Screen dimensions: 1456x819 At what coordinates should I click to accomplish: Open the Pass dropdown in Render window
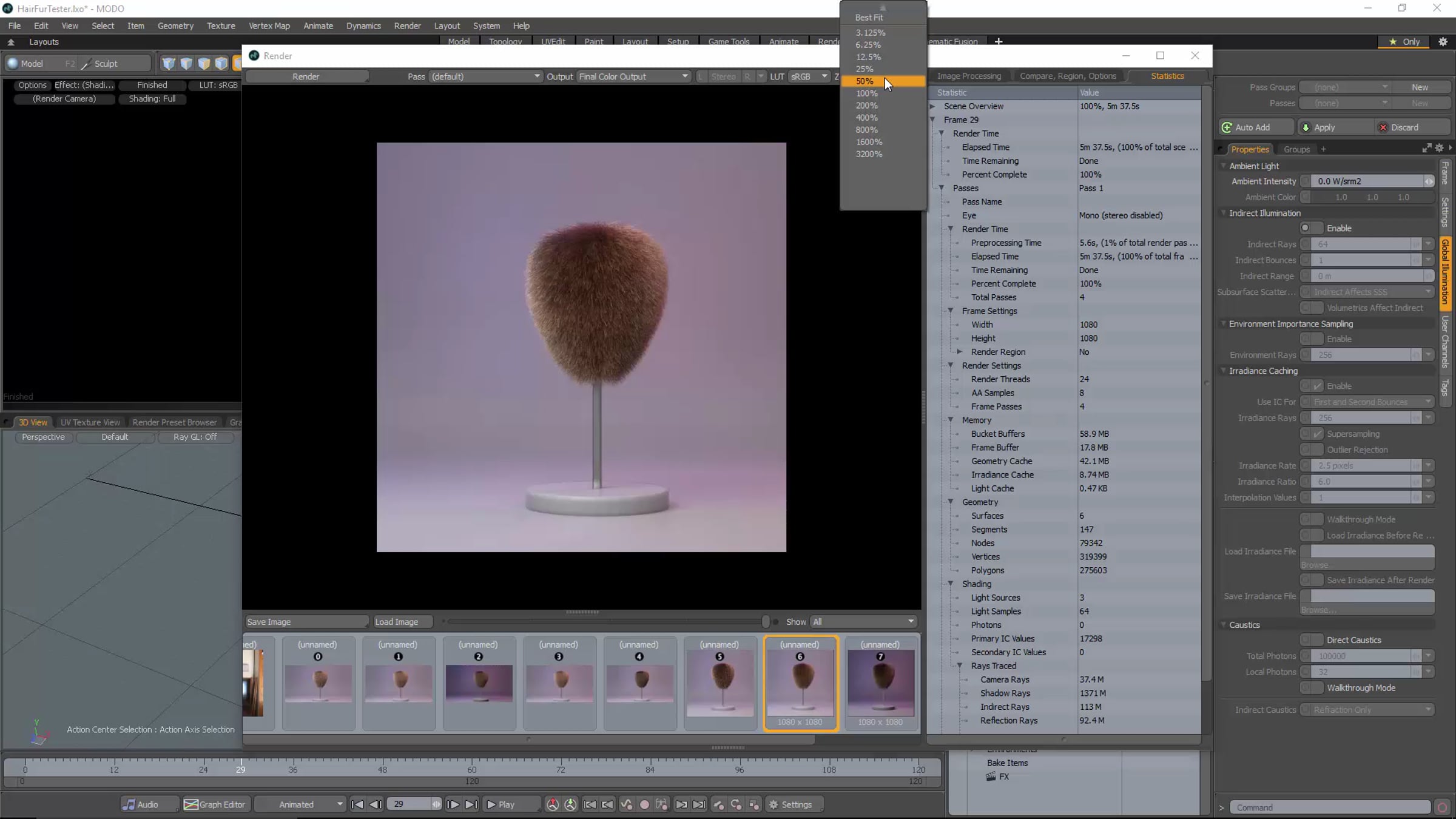click(485, 76)
